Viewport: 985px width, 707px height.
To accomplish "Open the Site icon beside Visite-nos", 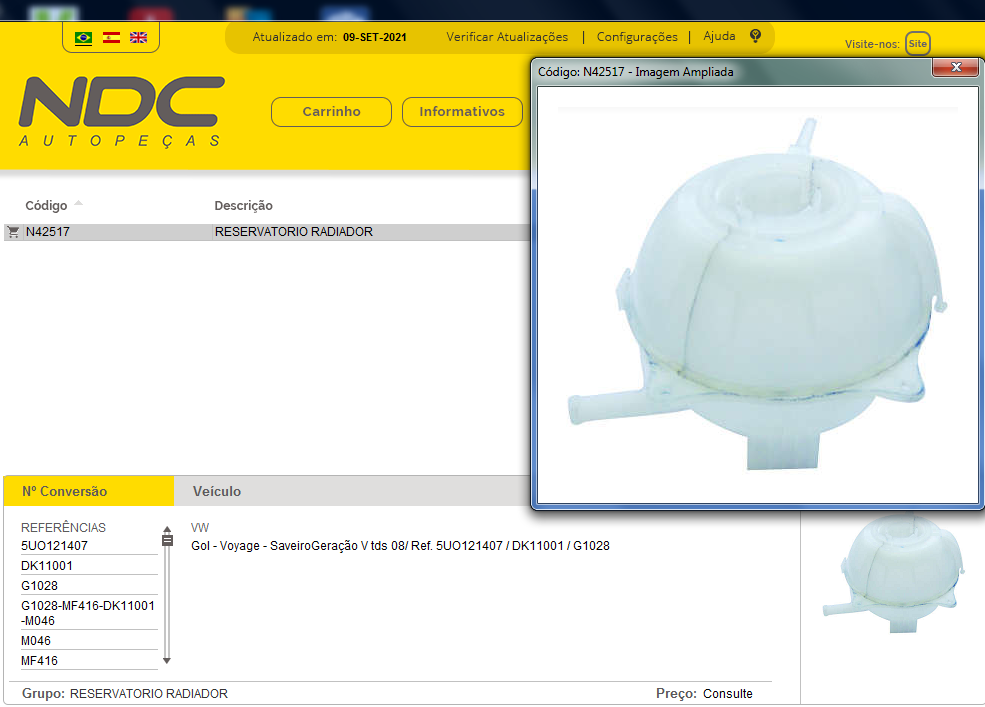I will coord(917,44).
